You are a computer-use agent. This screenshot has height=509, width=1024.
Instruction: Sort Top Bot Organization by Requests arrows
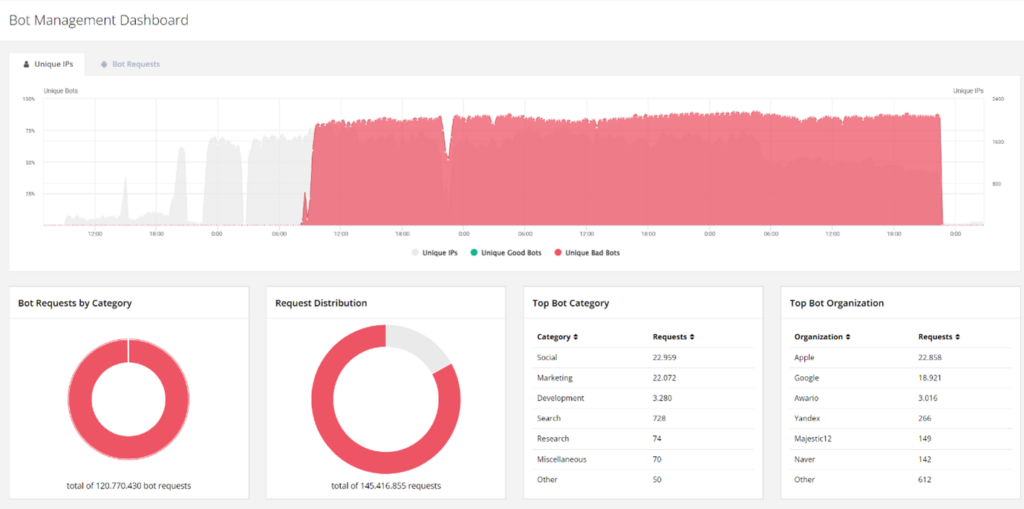(x=958, y=337)
